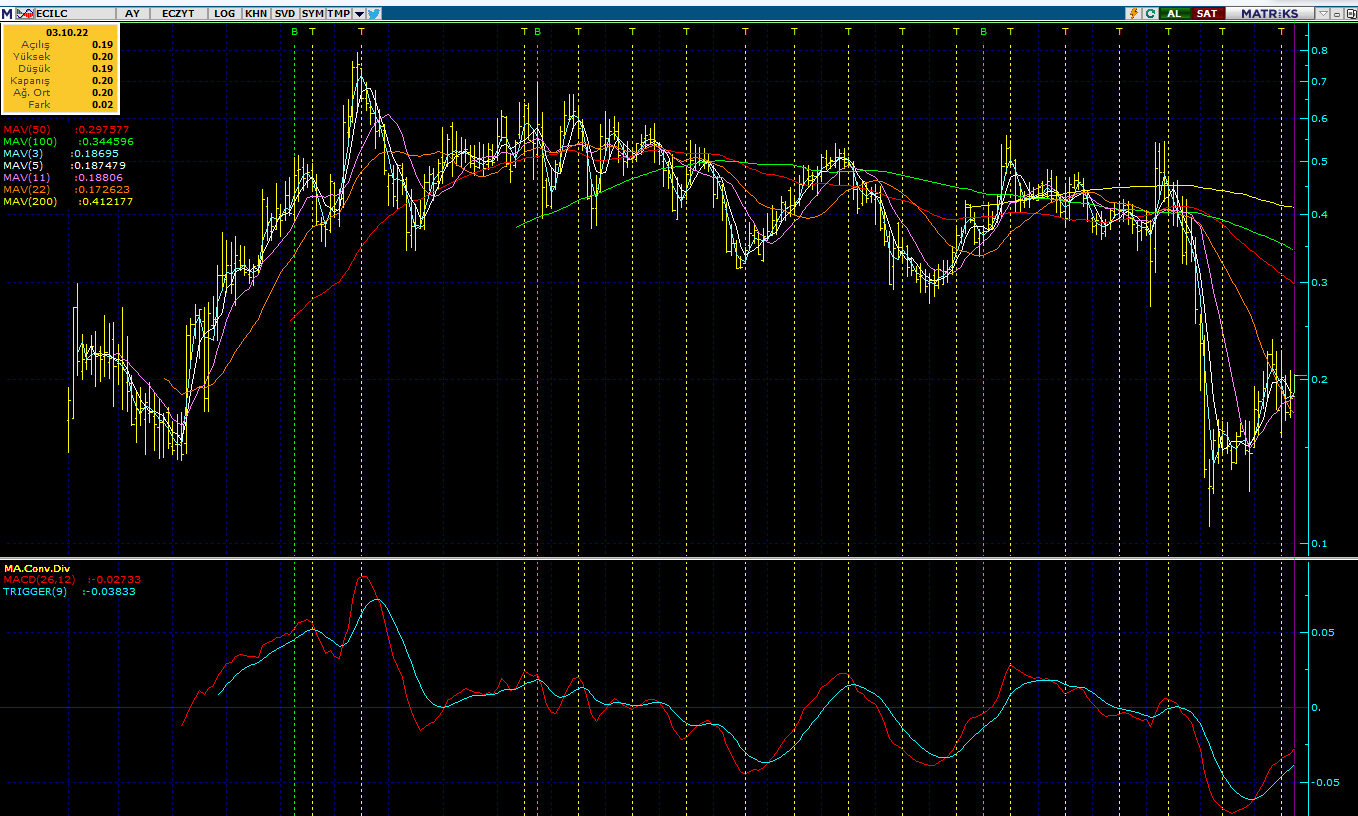Click the MA.Conv.Div panel title
The height and width of the screenshot is (816, 1358).
pos(37,568)
